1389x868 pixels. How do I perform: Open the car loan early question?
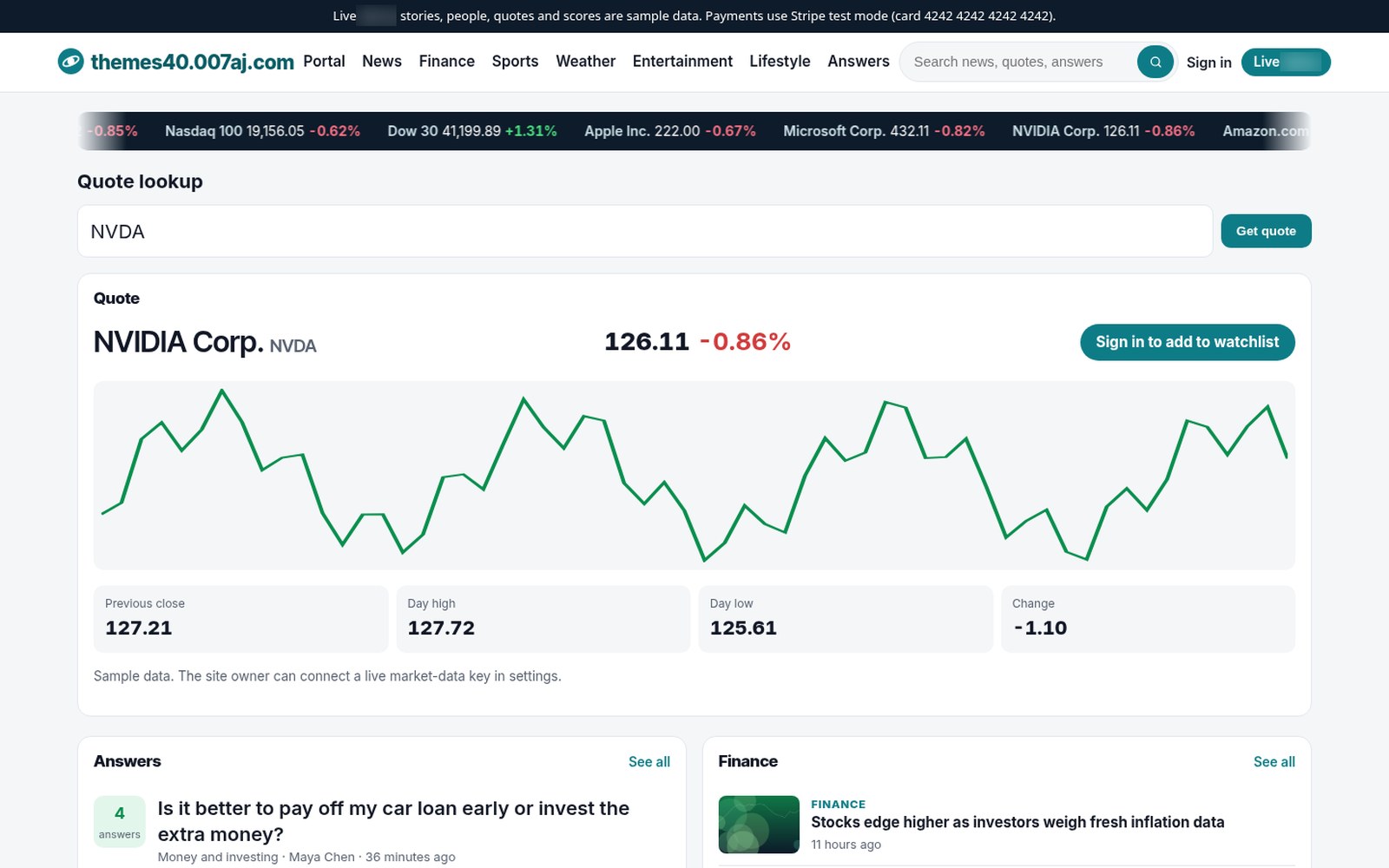pos(393,821)
